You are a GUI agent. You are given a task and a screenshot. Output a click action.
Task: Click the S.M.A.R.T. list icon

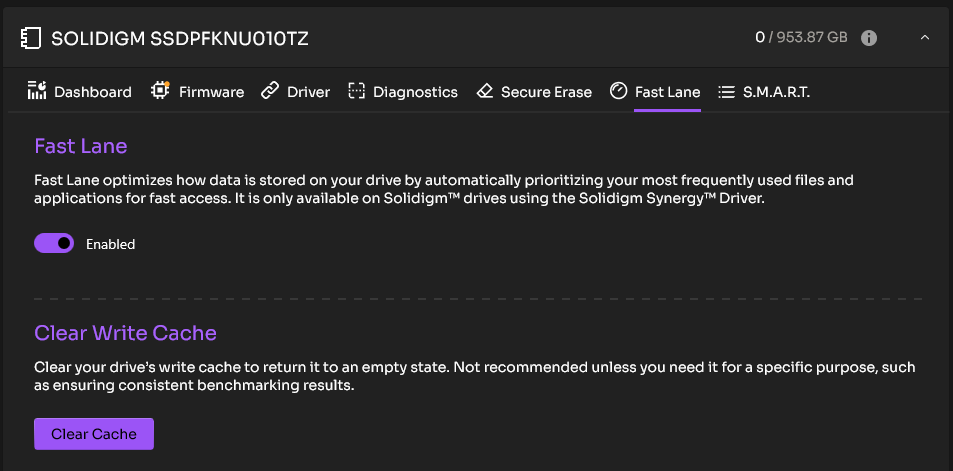click(x=726, y=92)
